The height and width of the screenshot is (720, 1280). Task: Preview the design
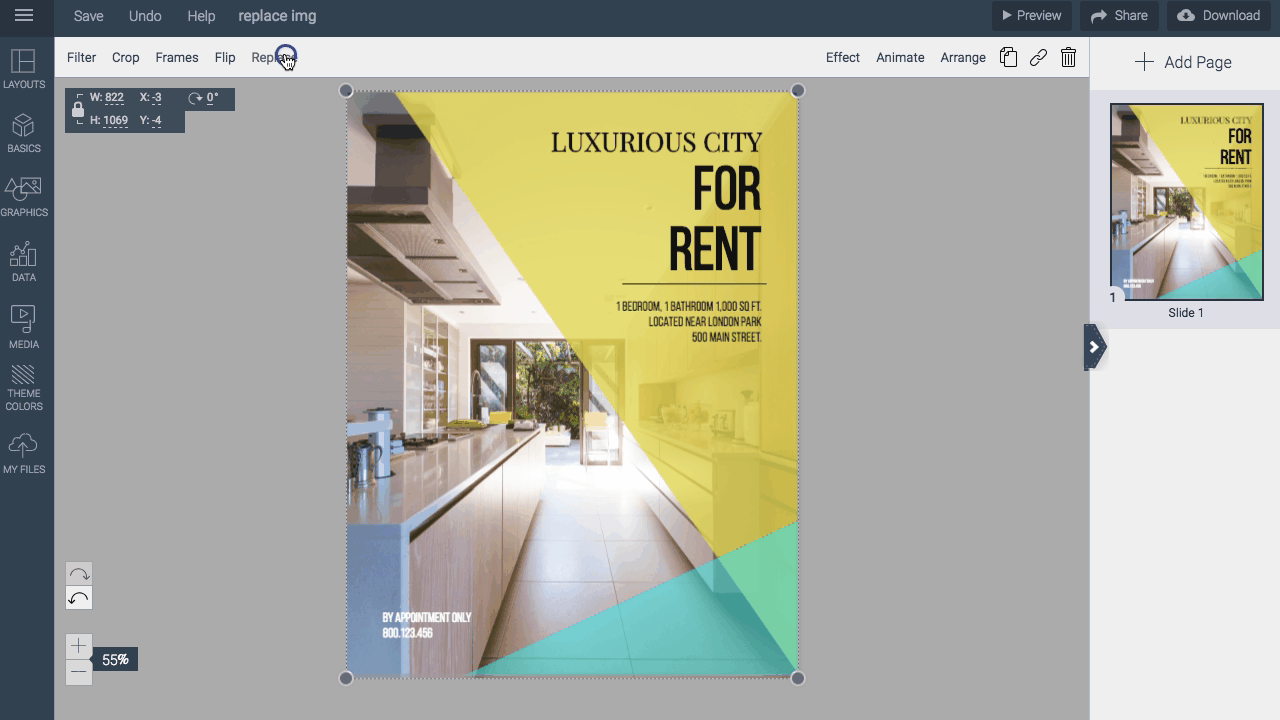tap(1031, 15)
